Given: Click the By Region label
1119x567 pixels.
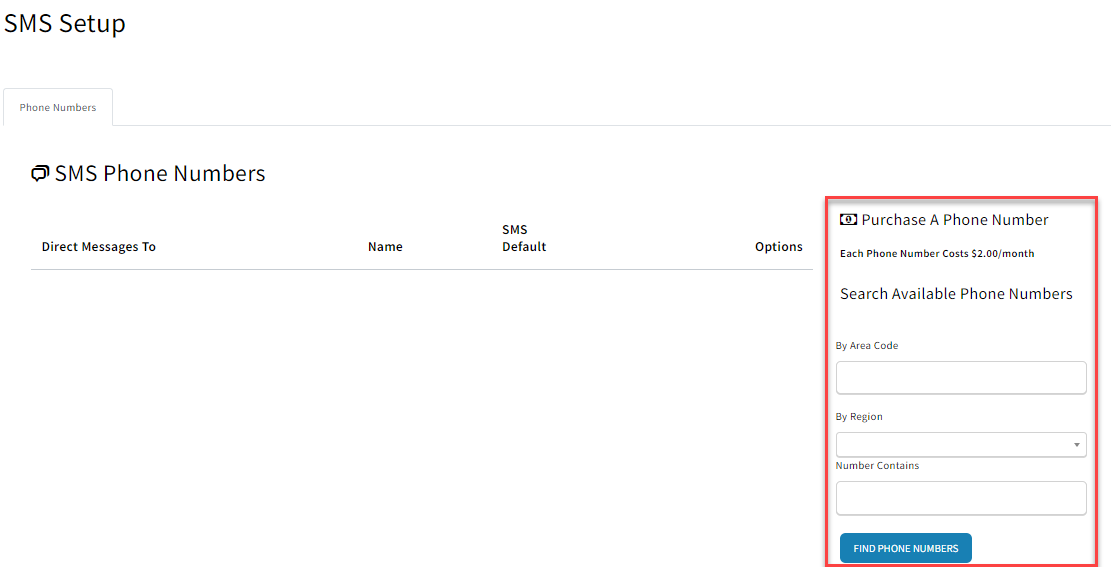Looking at the screenshot, I should [x=859, y=417].
